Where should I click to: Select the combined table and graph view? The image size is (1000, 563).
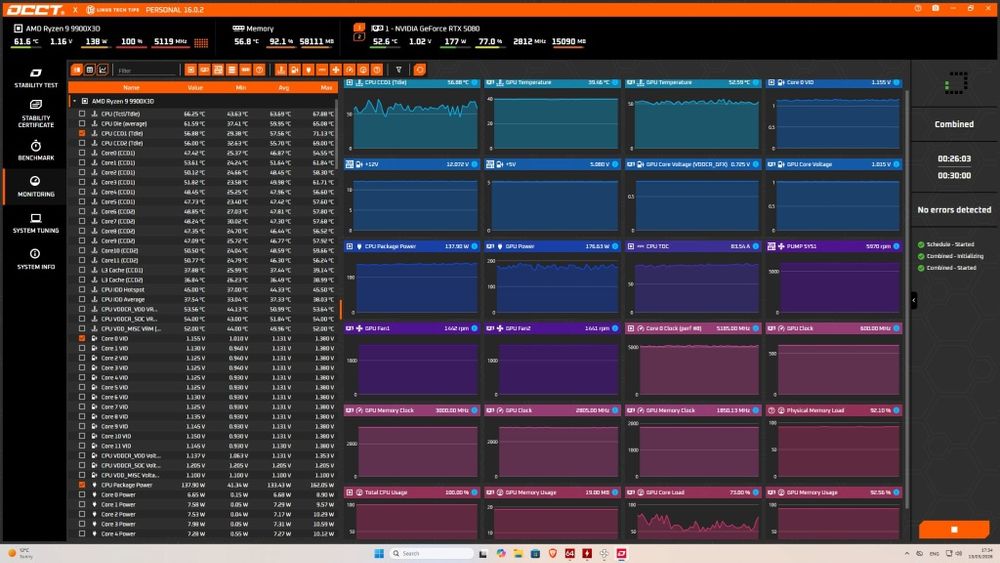tap(77, 69)
